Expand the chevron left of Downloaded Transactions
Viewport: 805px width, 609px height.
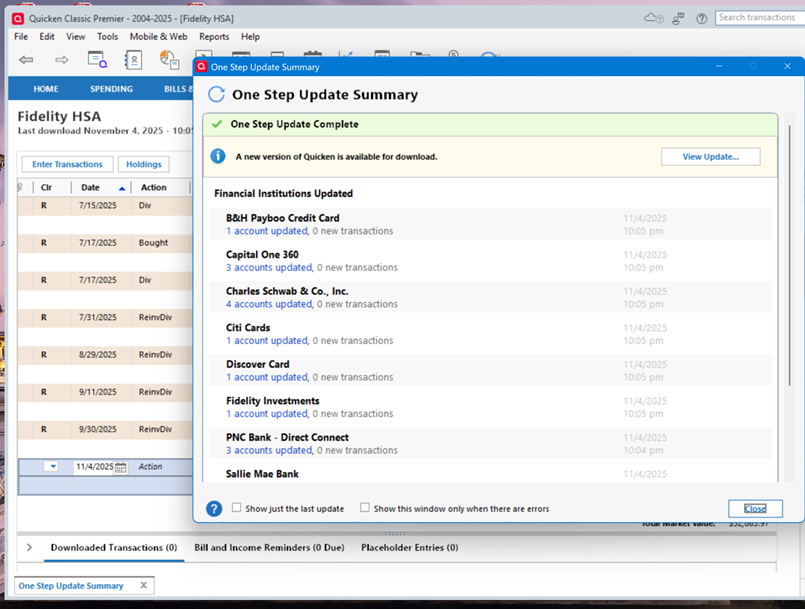(29, 547)
